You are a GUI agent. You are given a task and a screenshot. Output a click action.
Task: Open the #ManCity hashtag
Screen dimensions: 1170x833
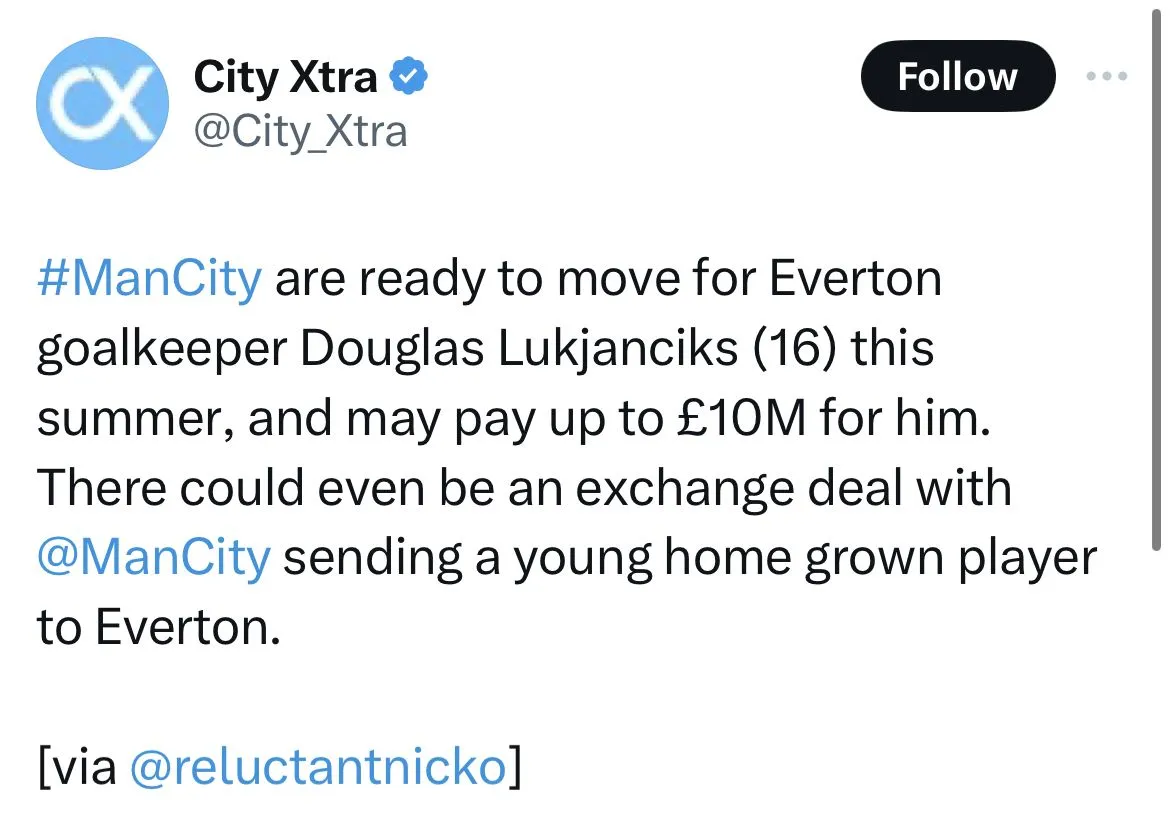click(x=149, y=279)
